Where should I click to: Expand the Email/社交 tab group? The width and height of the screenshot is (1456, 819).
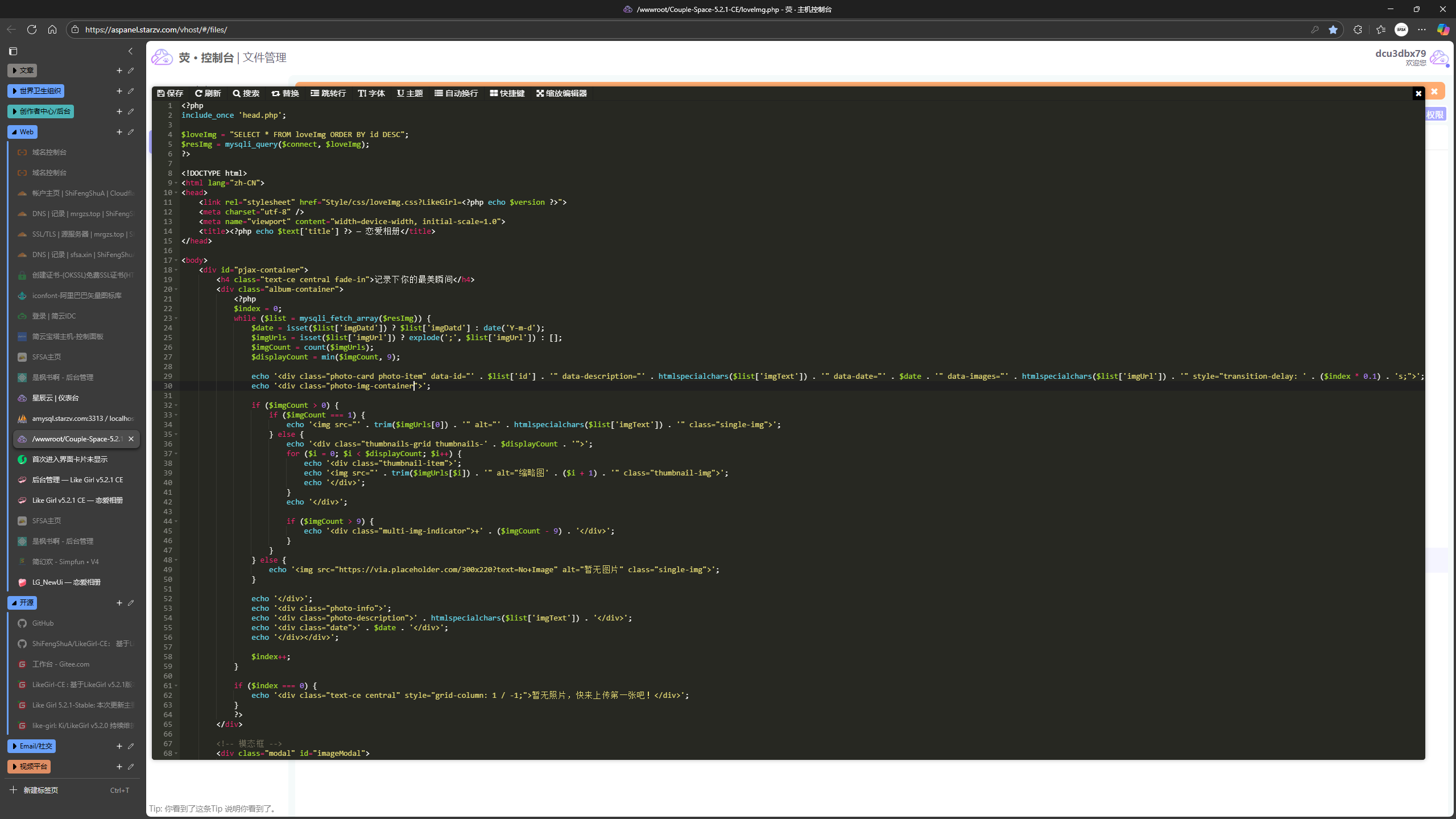32,746
